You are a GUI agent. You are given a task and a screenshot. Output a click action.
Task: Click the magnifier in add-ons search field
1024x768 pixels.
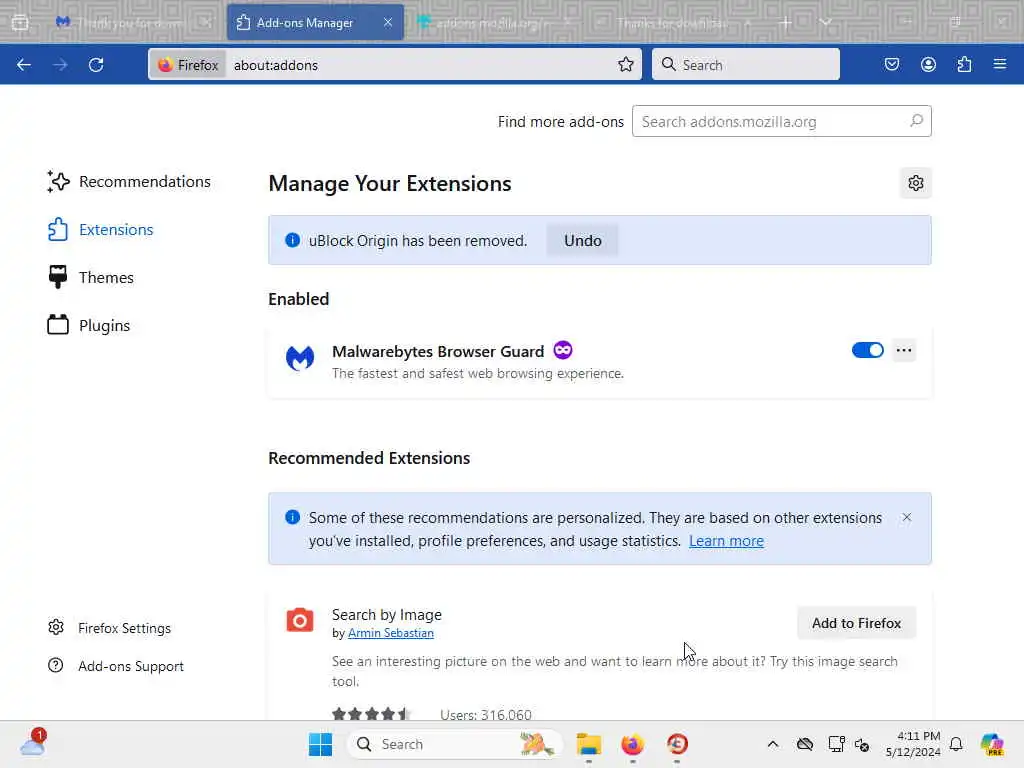[916, 121]
